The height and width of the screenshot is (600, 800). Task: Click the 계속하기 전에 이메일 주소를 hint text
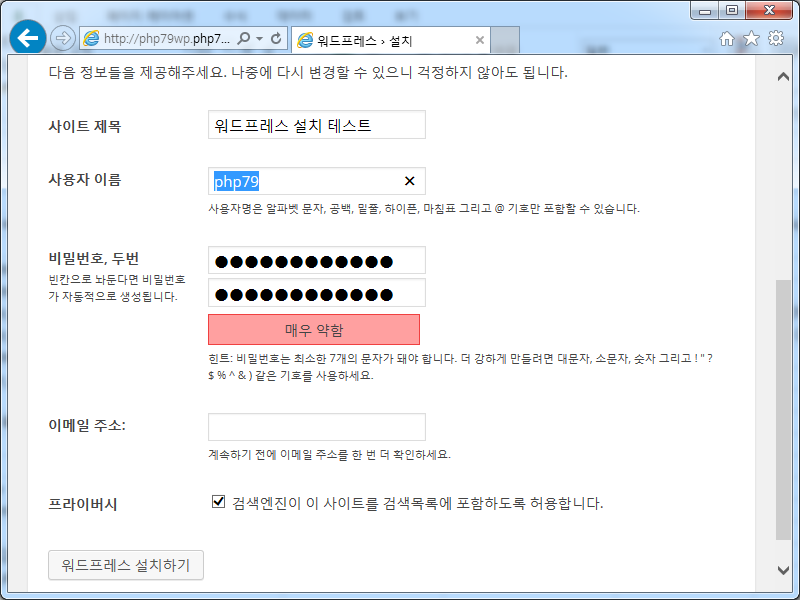(x=329, y=454)
